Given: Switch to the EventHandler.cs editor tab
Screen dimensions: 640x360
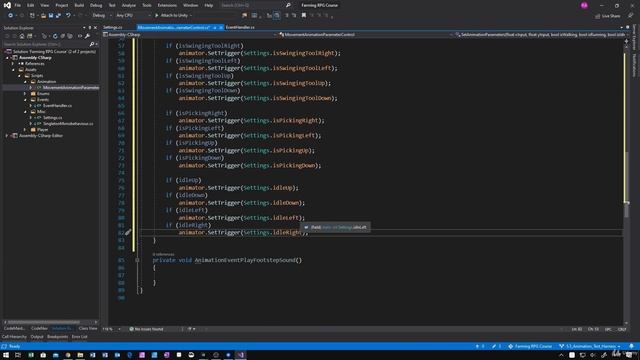Looking at the screenshot, I should tap(240, 27).
